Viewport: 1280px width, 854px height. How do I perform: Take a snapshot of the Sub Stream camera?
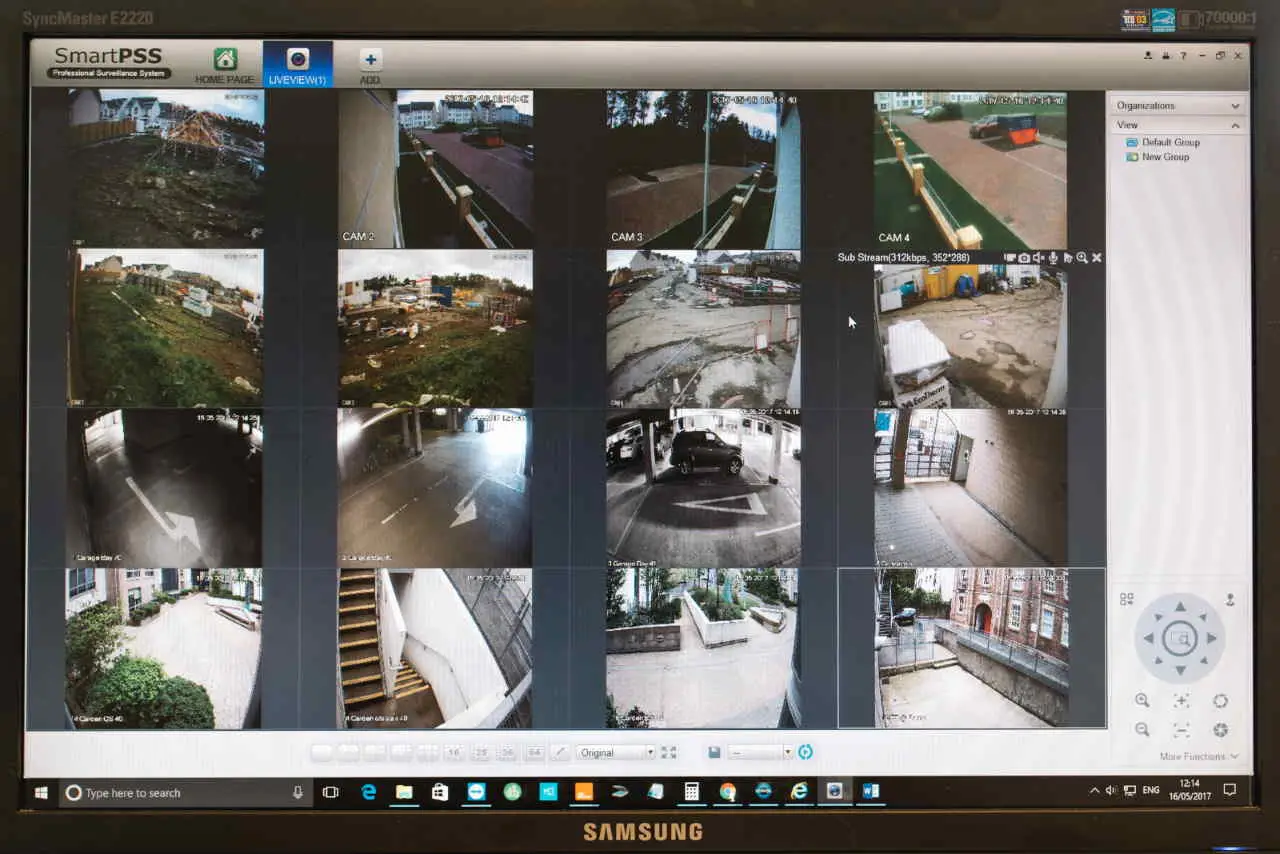coord(1026,257)
